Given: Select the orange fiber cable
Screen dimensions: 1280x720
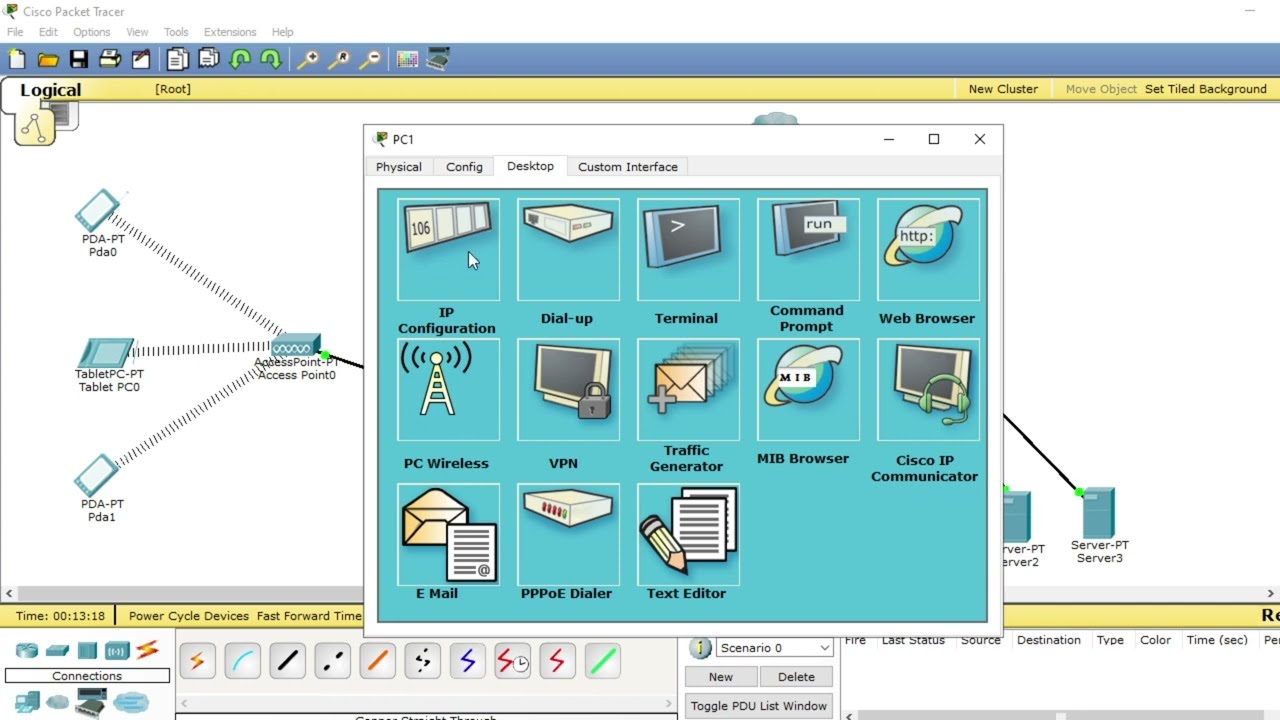Looking at the screenshot, I should click(x=378, y=661).
